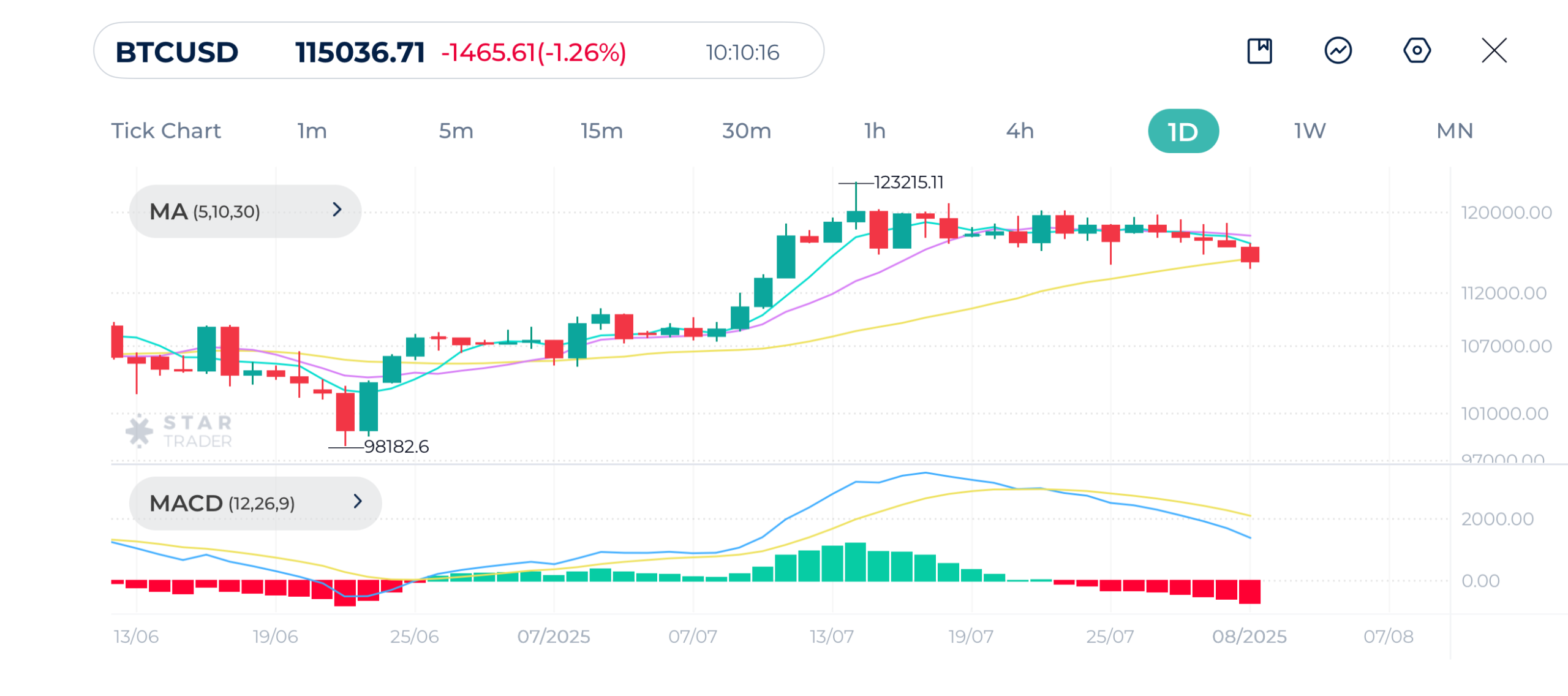The height and width of the screenshot is (696, 1568).
Task: Select the 5m timeframe
Action: coord(456,131)
